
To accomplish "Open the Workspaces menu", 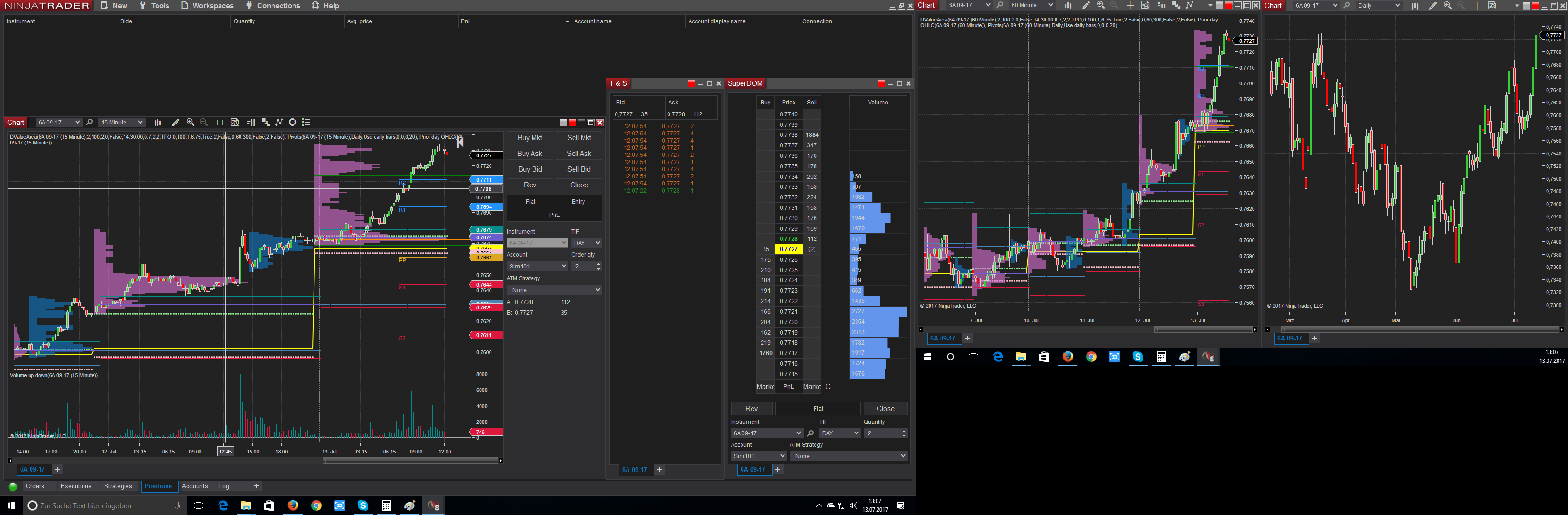I will [207, 5].
